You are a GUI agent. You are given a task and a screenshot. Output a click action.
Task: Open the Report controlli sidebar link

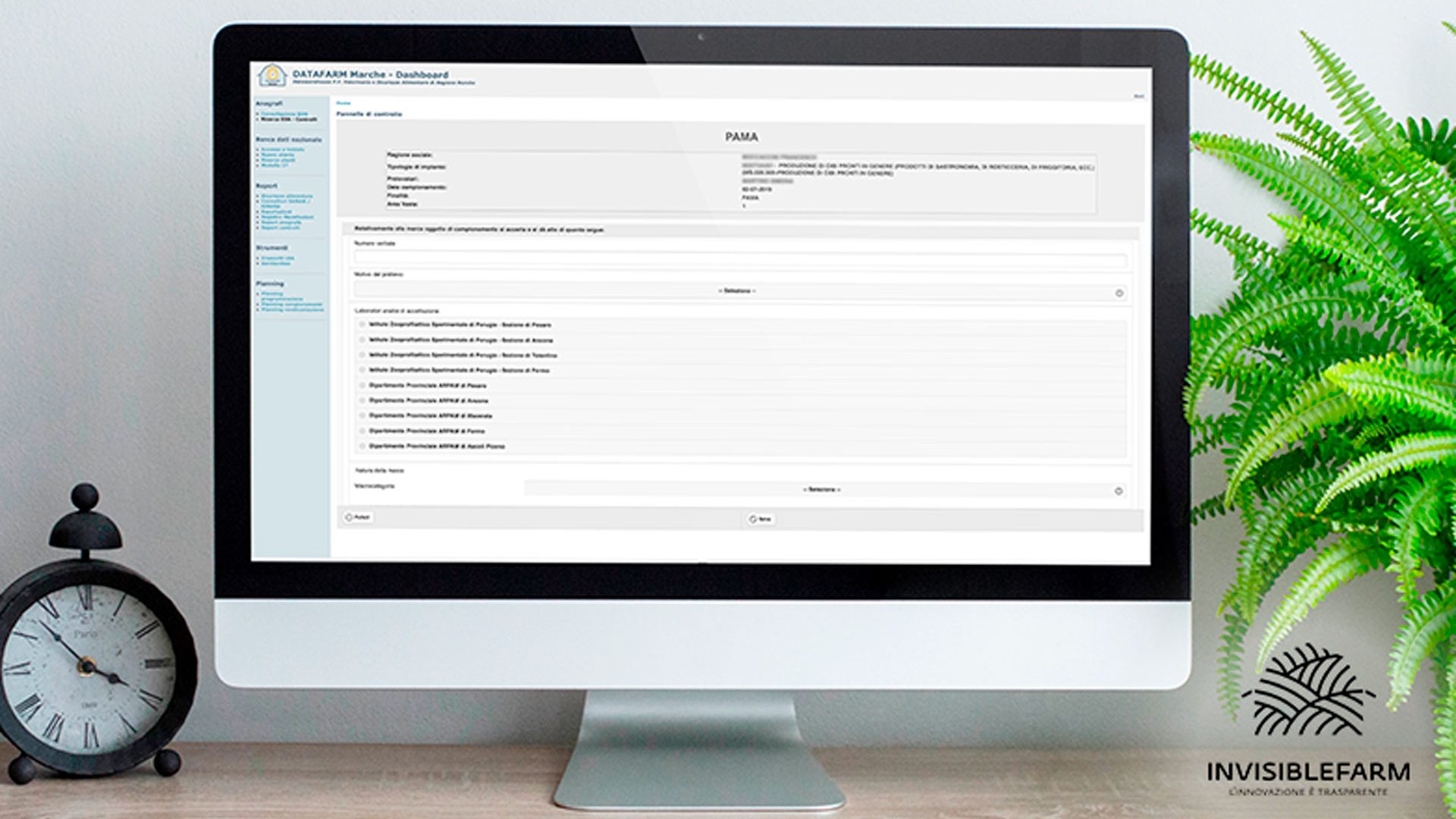tap(280, 227)
